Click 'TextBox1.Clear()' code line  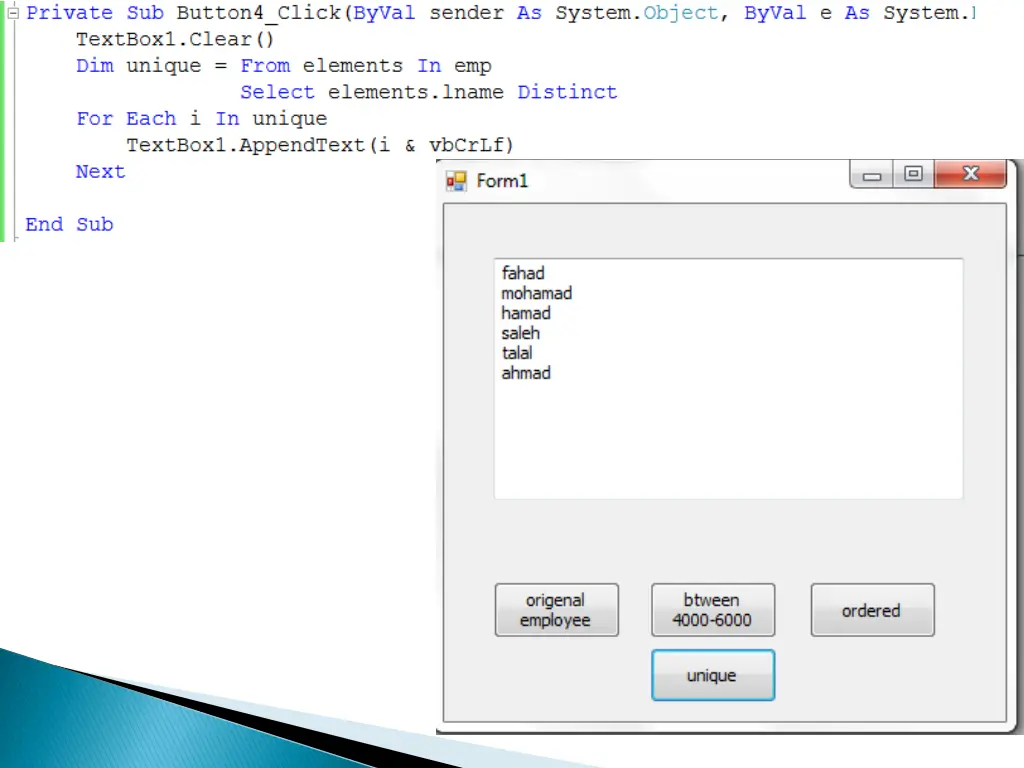(175, 39)
